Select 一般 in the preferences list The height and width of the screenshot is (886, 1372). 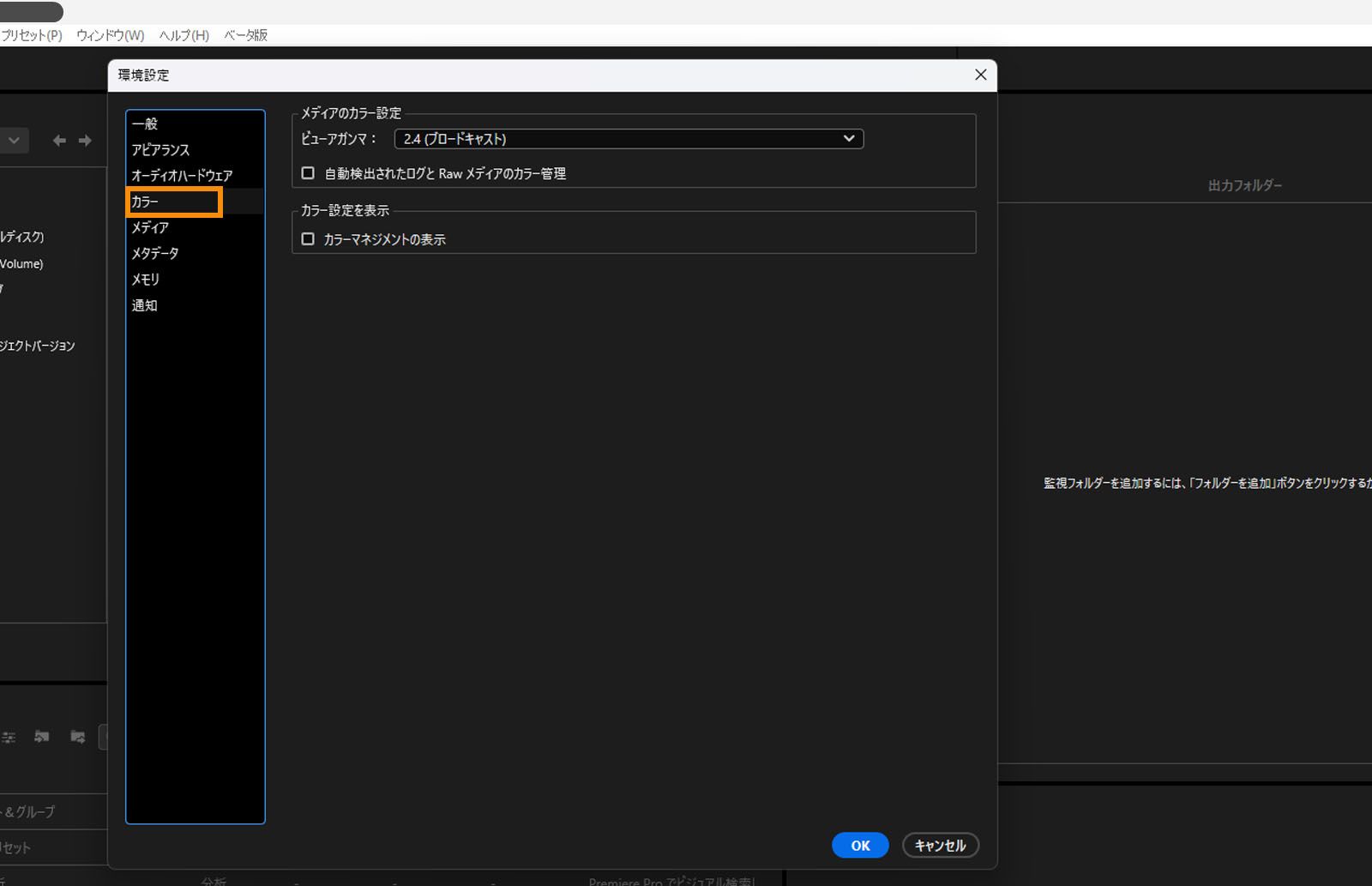coord(195,124)
